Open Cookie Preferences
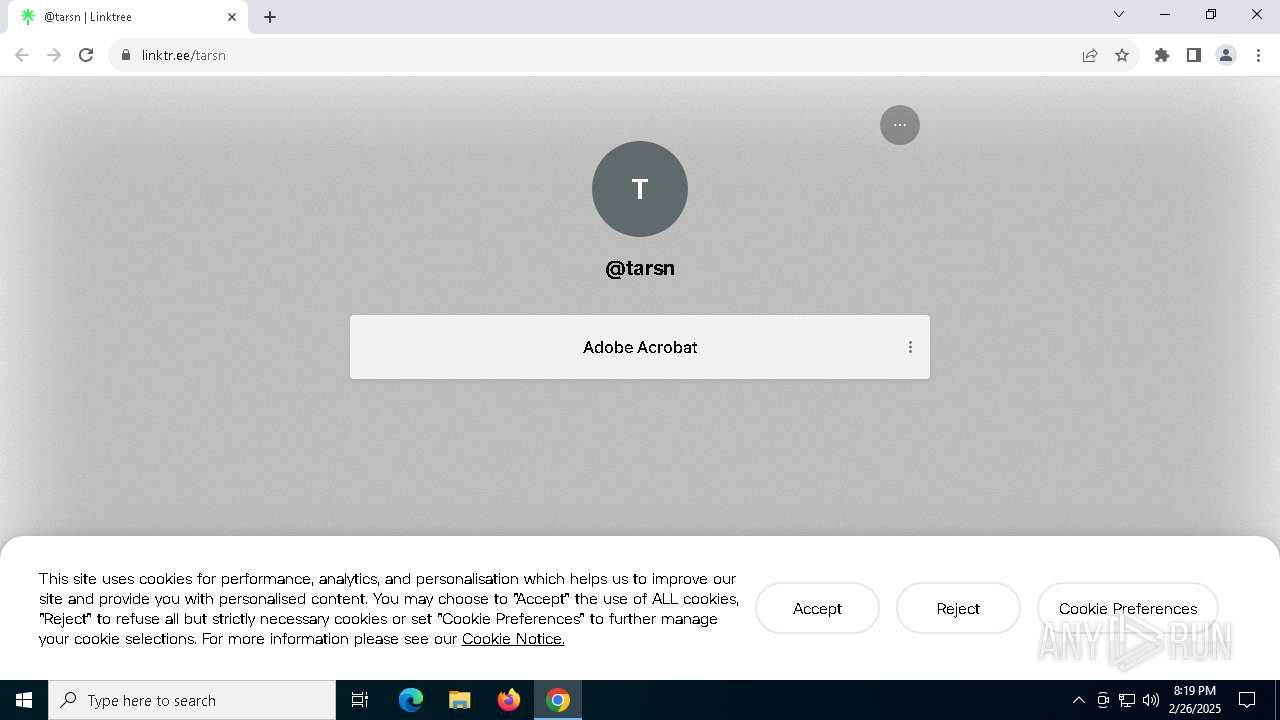The height and width of the screenshot is (720, 1280). click(x=1128, y=608)
